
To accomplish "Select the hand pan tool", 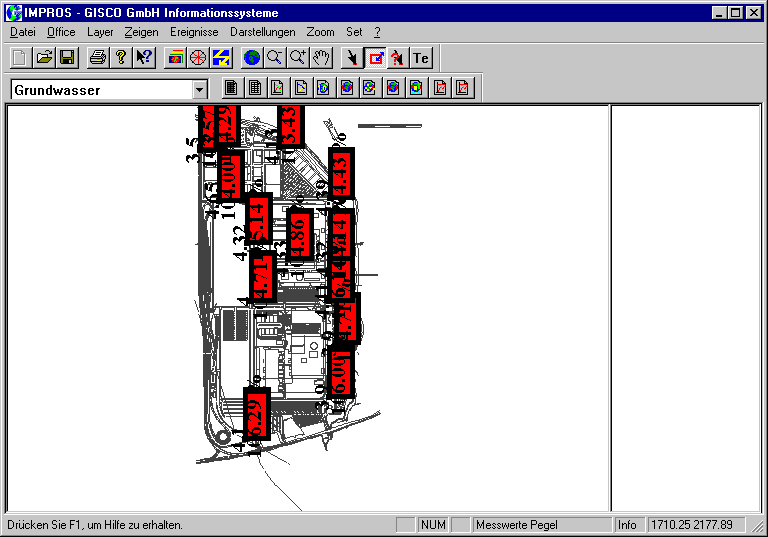I will [321, 58].
